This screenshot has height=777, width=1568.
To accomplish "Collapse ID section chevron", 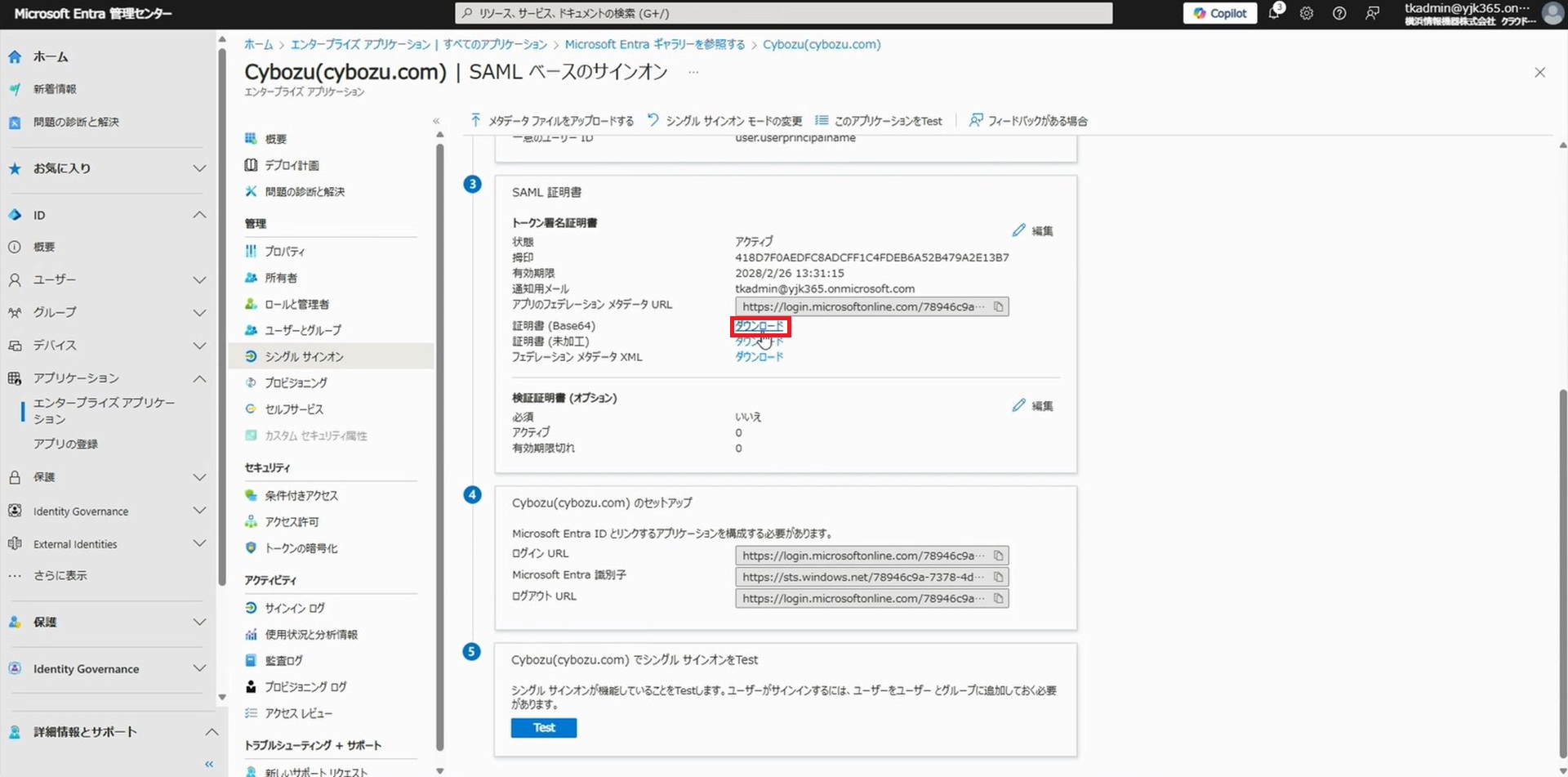I will pyautogui.click(x=198, y=215).
